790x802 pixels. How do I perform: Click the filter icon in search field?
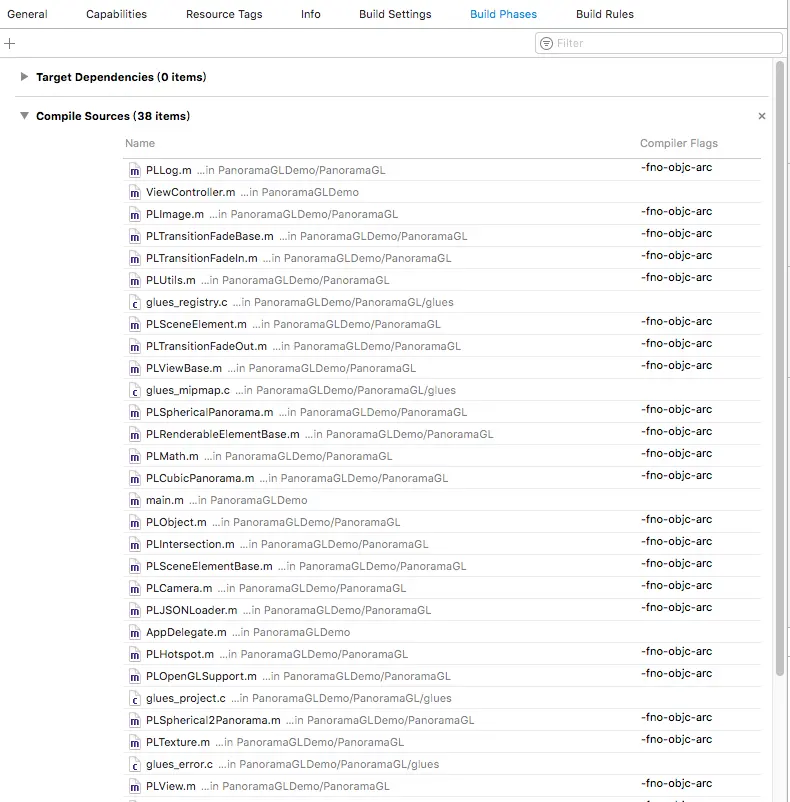click(x=546, y=43)
